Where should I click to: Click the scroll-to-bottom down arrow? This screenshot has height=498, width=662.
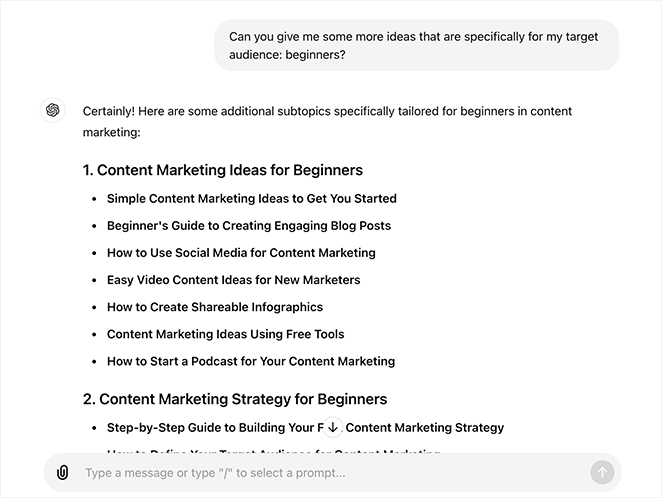pos(333,427)
